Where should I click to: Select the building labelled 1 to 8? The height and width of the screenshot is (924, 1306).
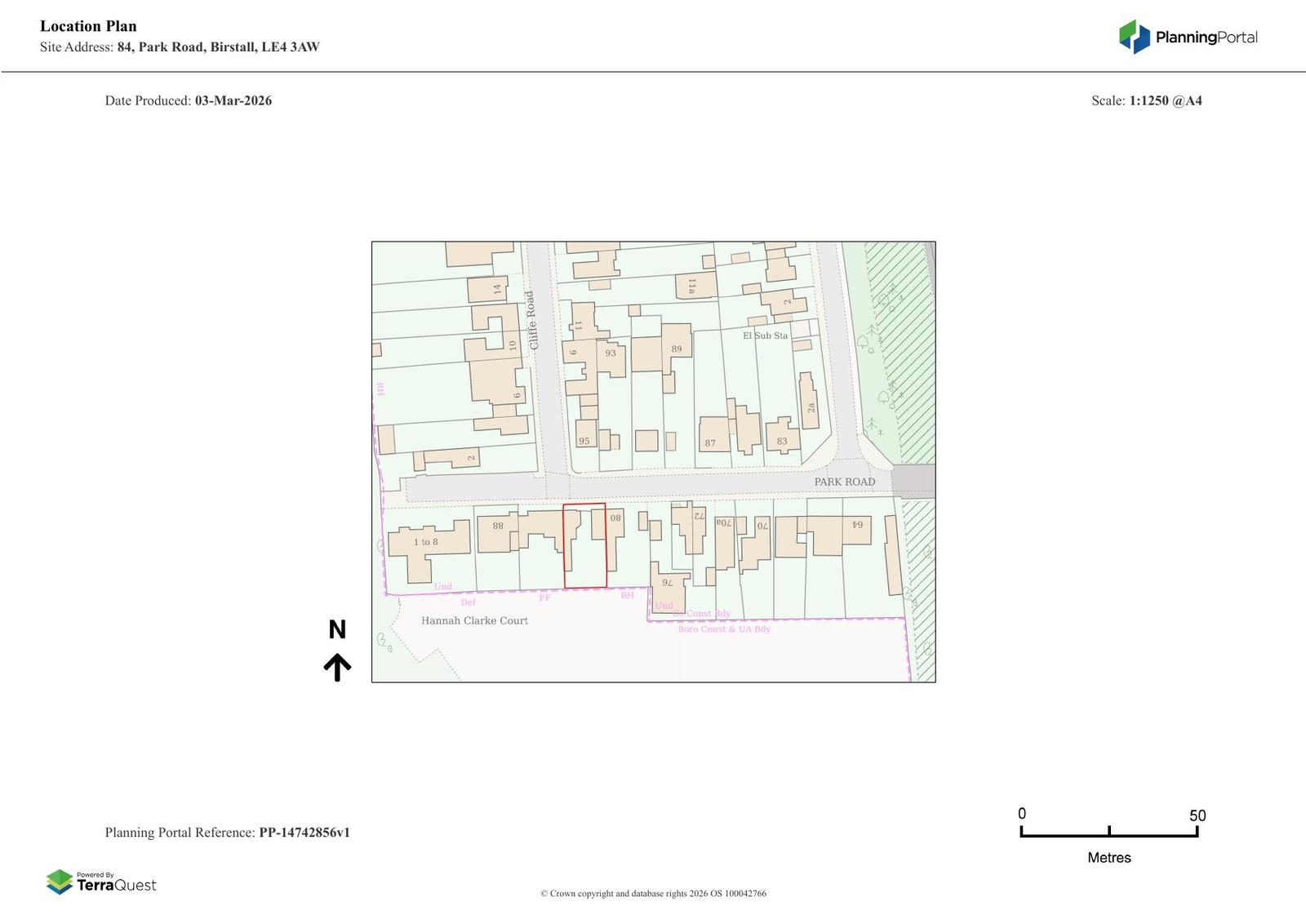[x=425, y=542]
